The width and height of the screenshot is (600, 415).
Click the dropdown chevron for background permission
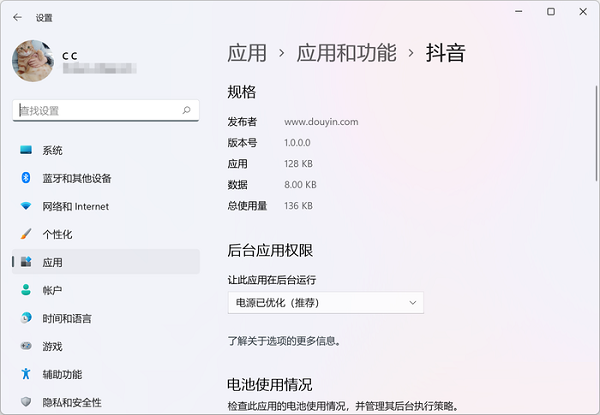[x=412, y=303]
